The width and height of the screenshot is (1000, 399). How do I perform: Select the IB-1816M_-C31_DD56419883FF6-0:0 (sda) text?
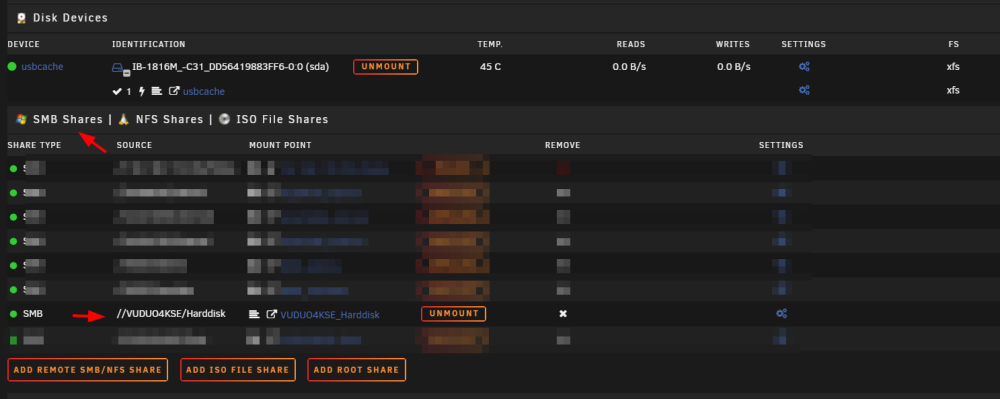click(x=231, y=66)
